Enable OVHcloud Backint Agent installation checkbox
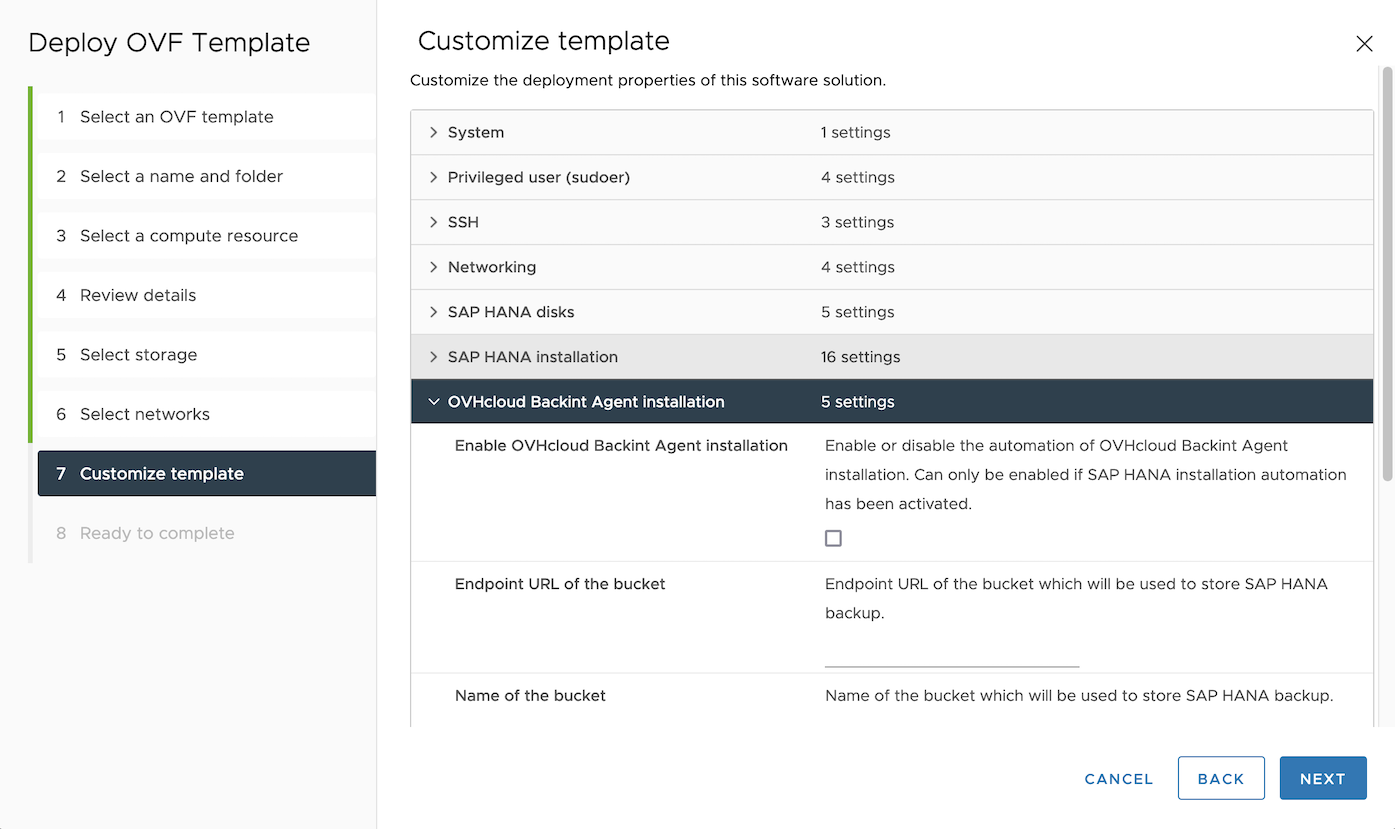Image resolution: width=1395 pixels, height=829 pixels. coord(833,538)
